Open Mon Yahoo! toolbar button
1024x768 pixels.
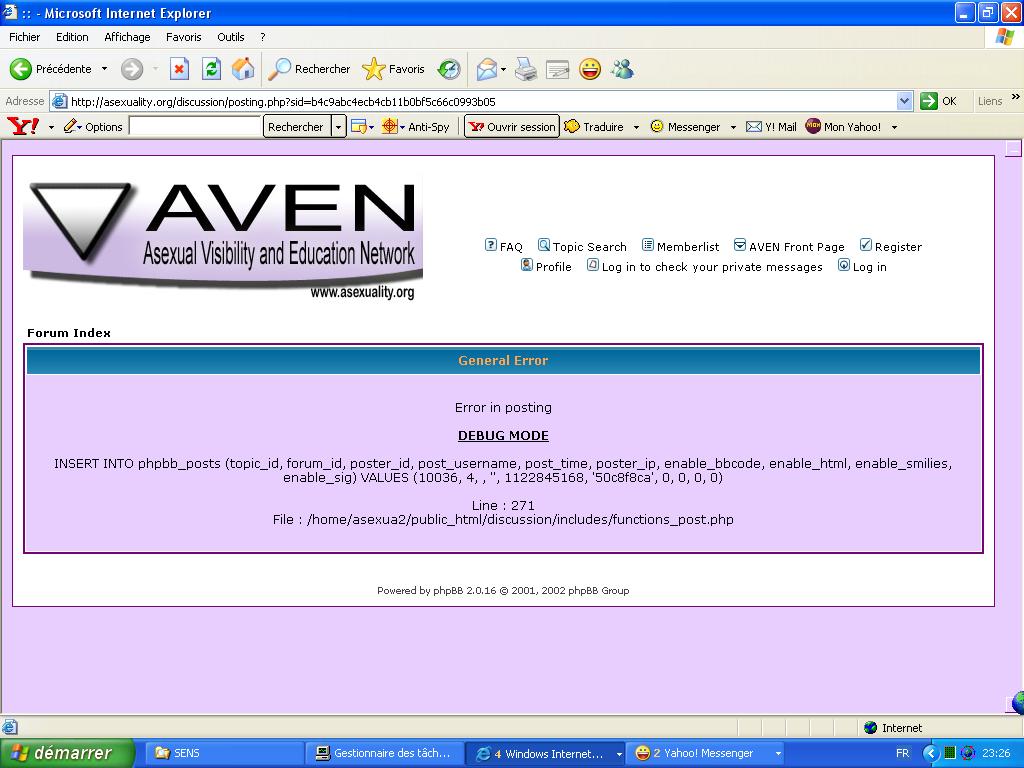pos(843,127)
